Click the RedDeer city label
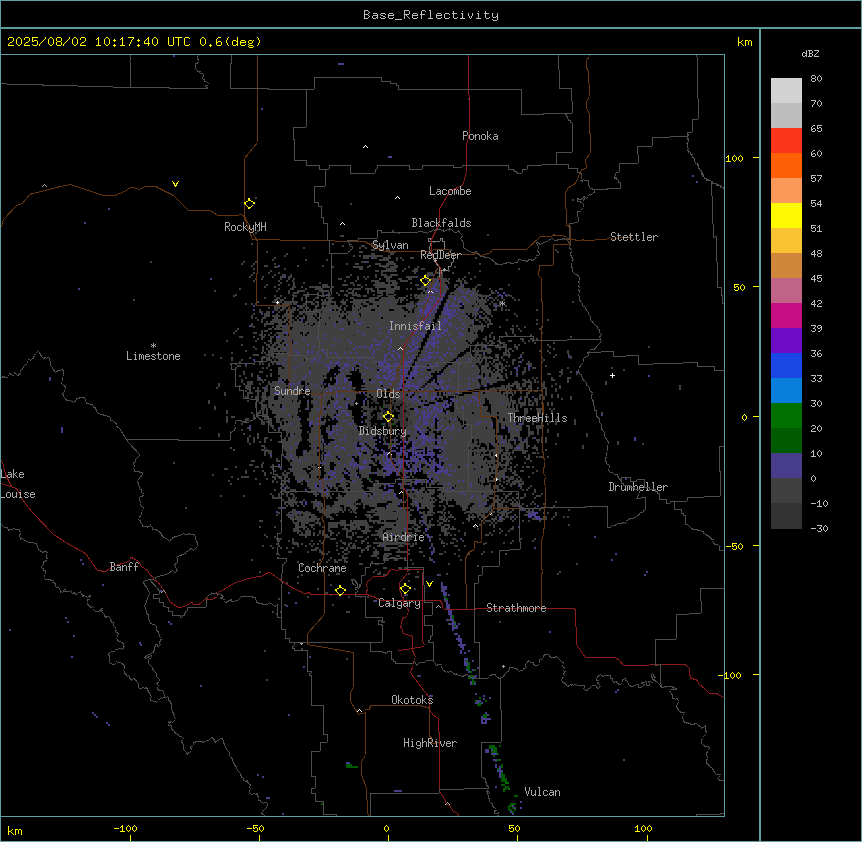 click(x=440, y=255)
